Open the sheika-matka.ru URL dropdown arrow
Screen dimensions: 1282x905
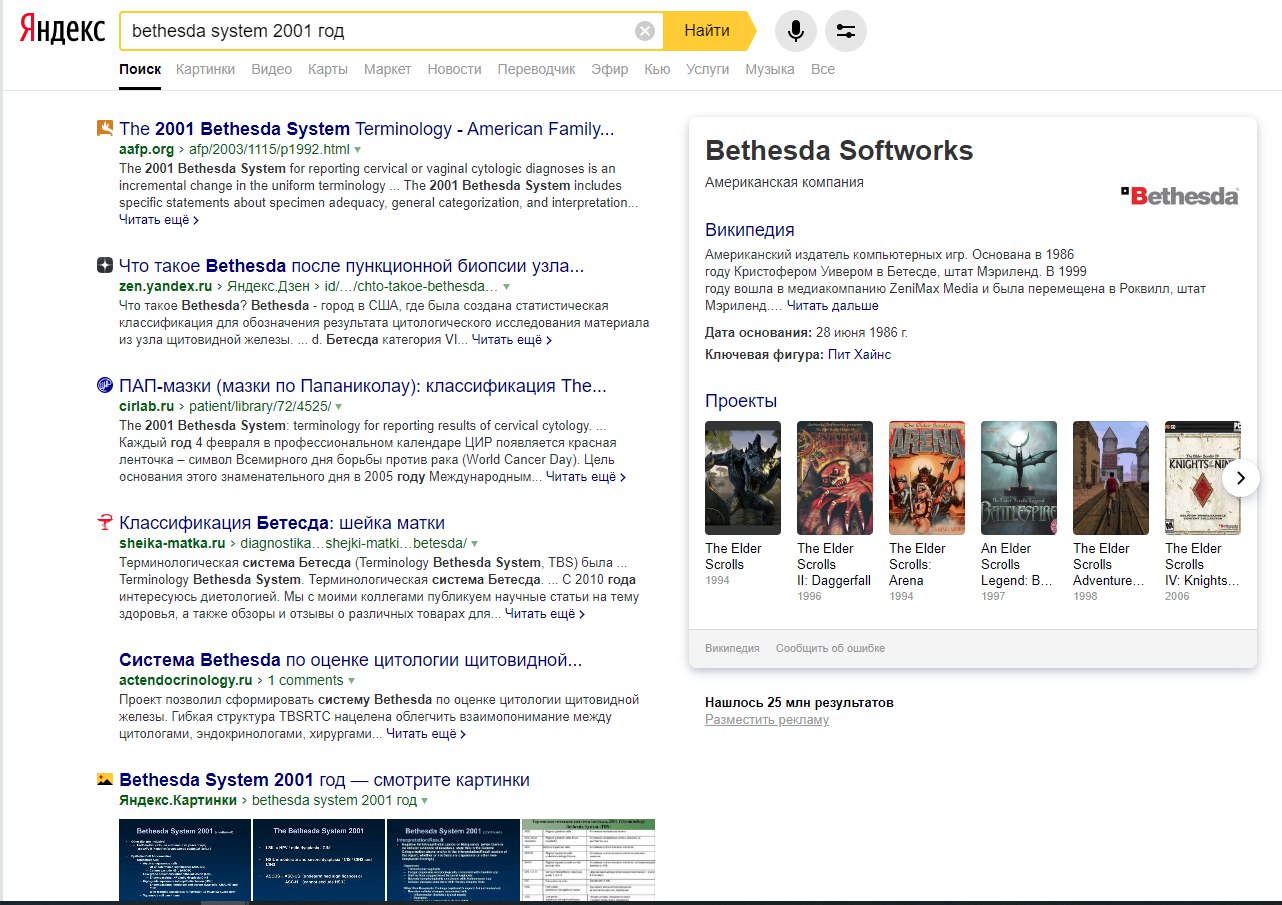[x=475, y=544]
